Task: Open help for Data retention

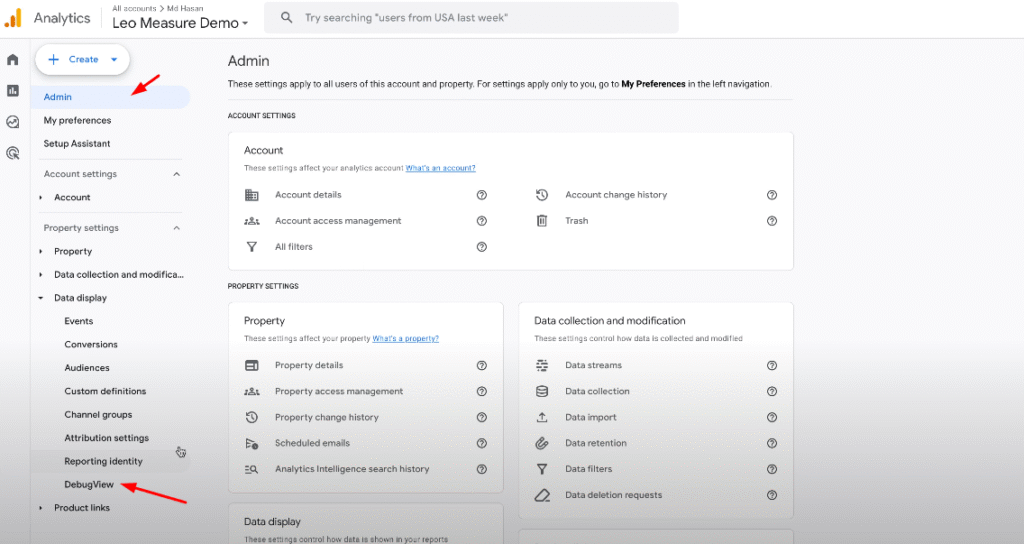Action: coord(771,443)
